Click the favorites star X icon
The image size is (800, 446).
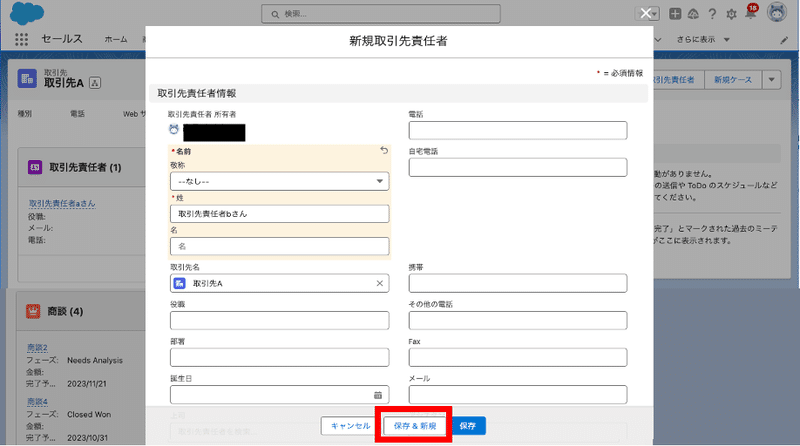pos(645,14)
